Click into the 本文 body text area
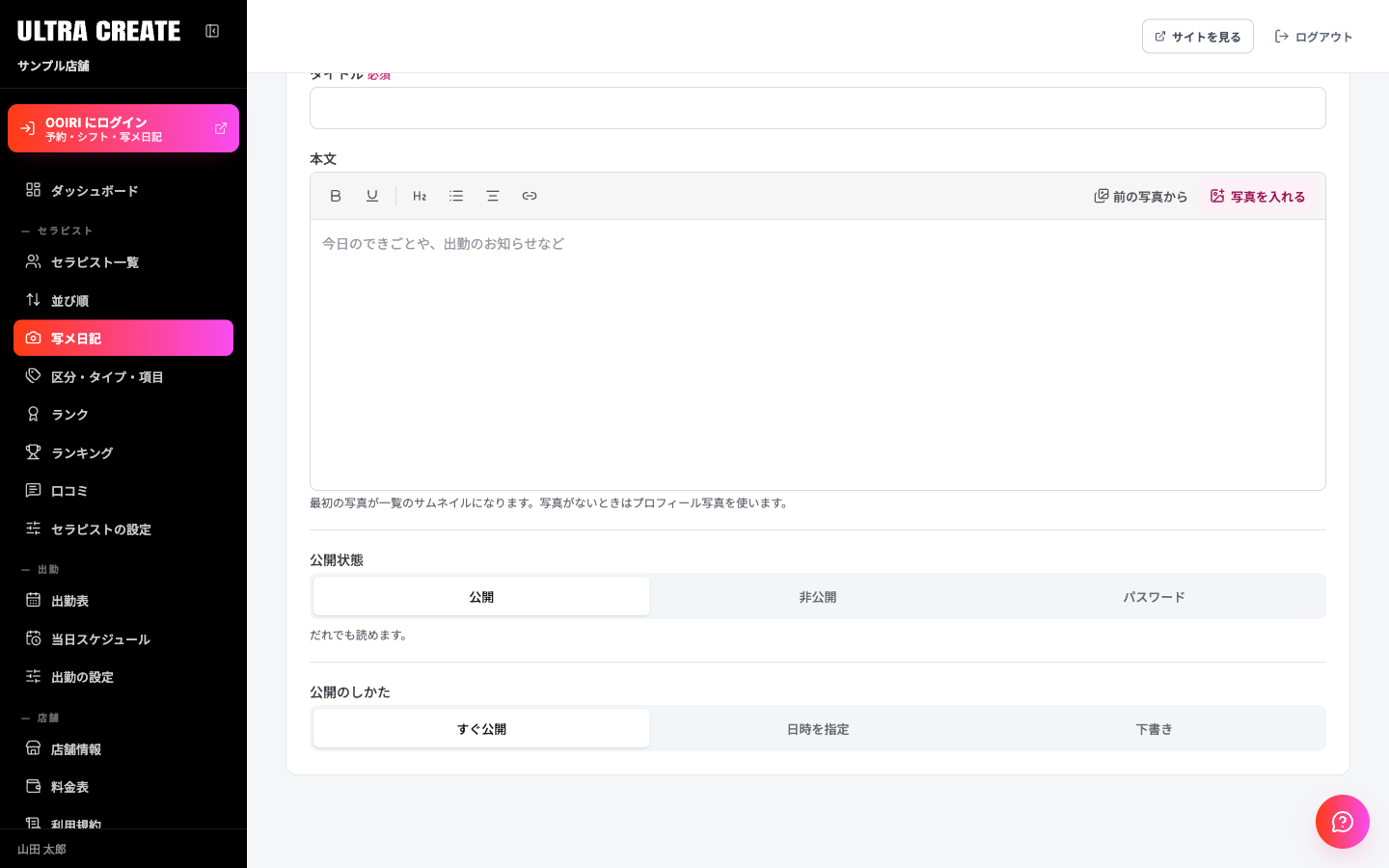The height and width of the screenshot is (868, 1389). click(818, 355)
